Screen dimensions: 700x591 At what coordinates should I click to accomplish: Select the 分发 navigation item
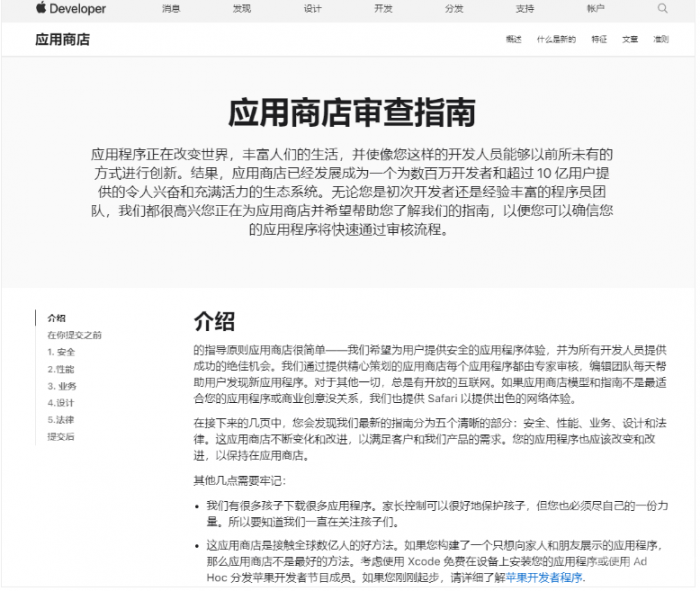coord(454,8)
